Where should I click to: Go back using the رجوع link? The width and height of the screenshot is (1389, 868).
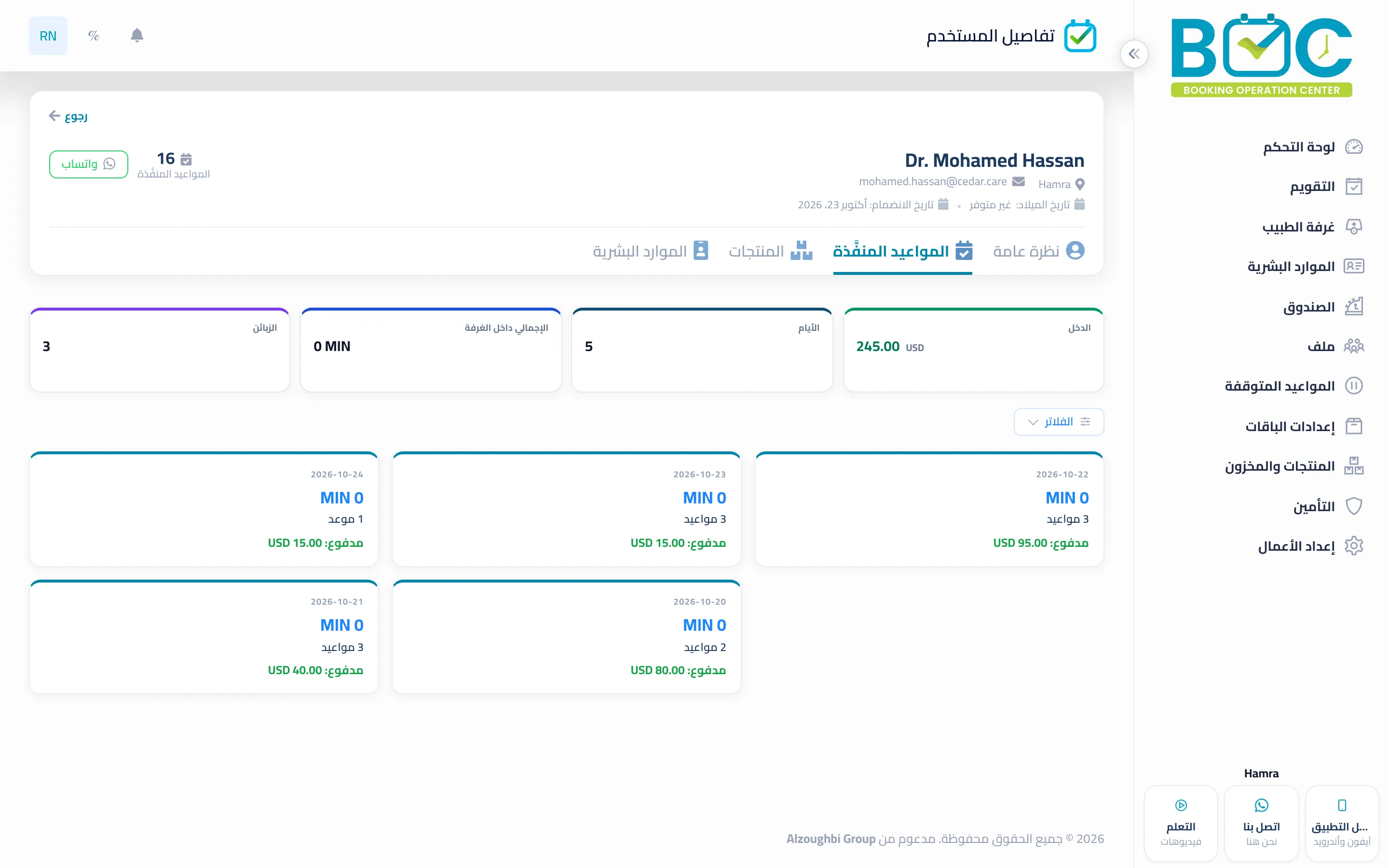[x=68, y=117]
